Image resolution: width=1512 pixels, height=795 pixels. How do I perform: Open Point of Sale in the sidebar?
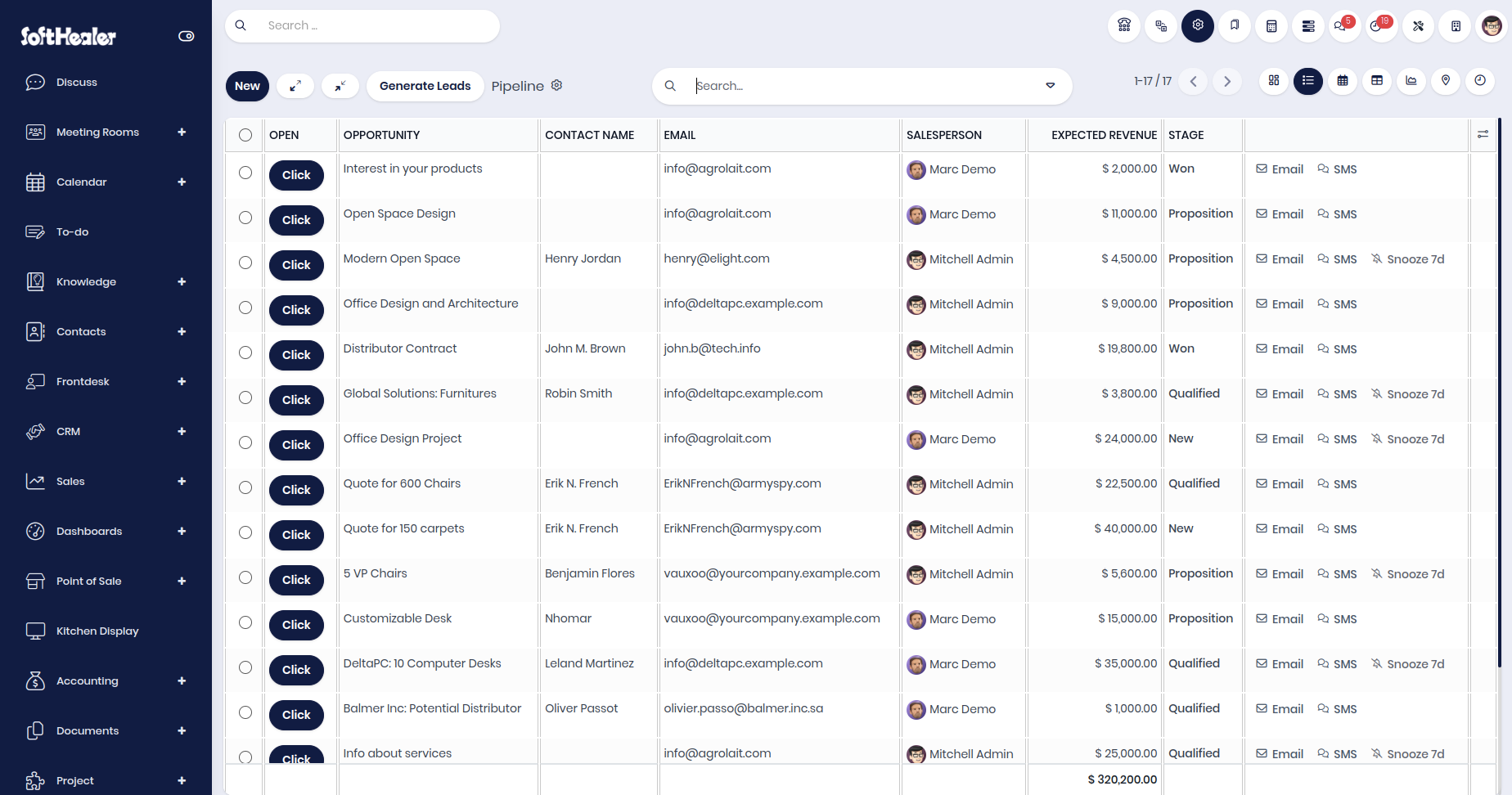click(88, 581)
